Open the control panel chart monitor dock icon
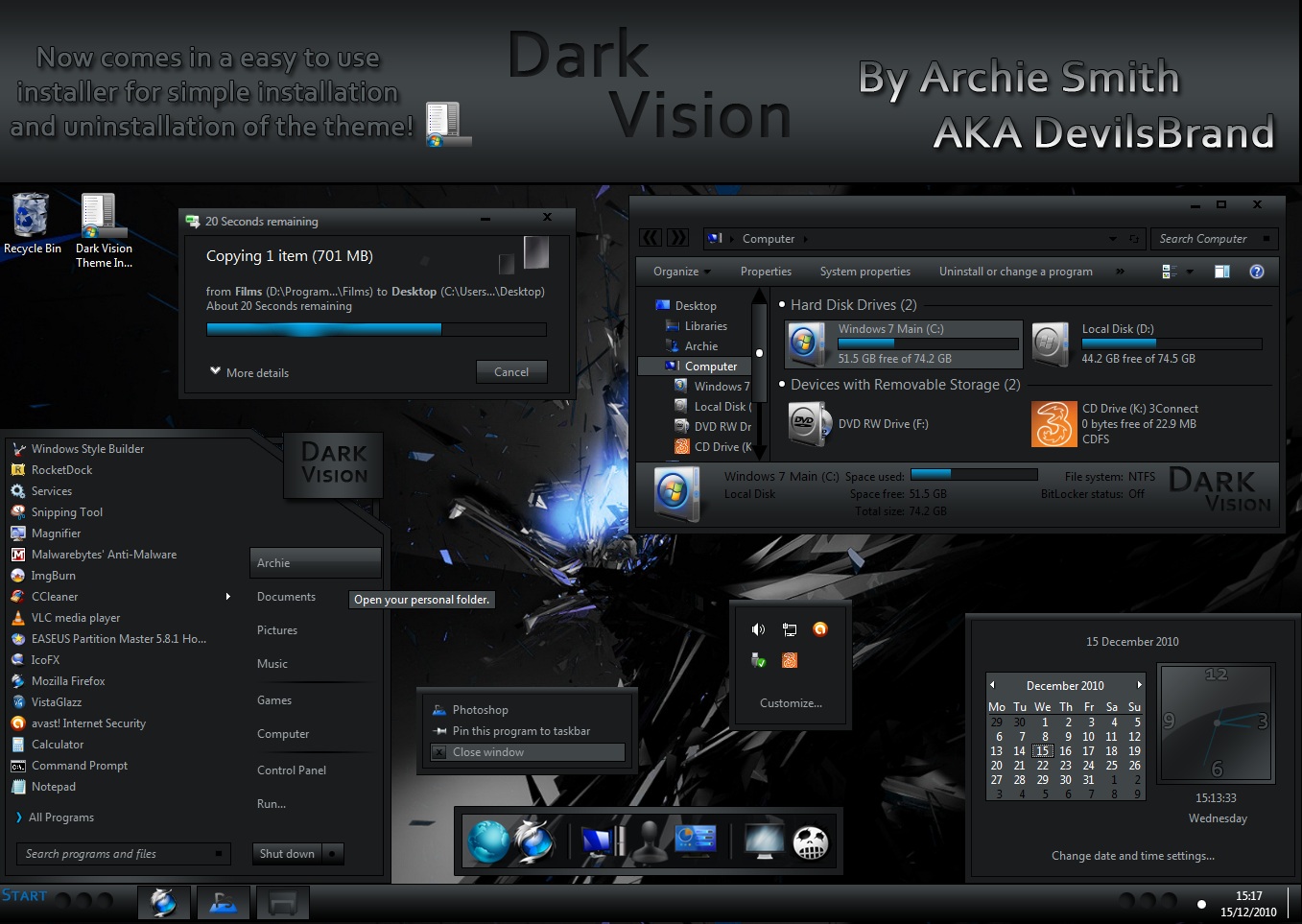 (695, 841)
